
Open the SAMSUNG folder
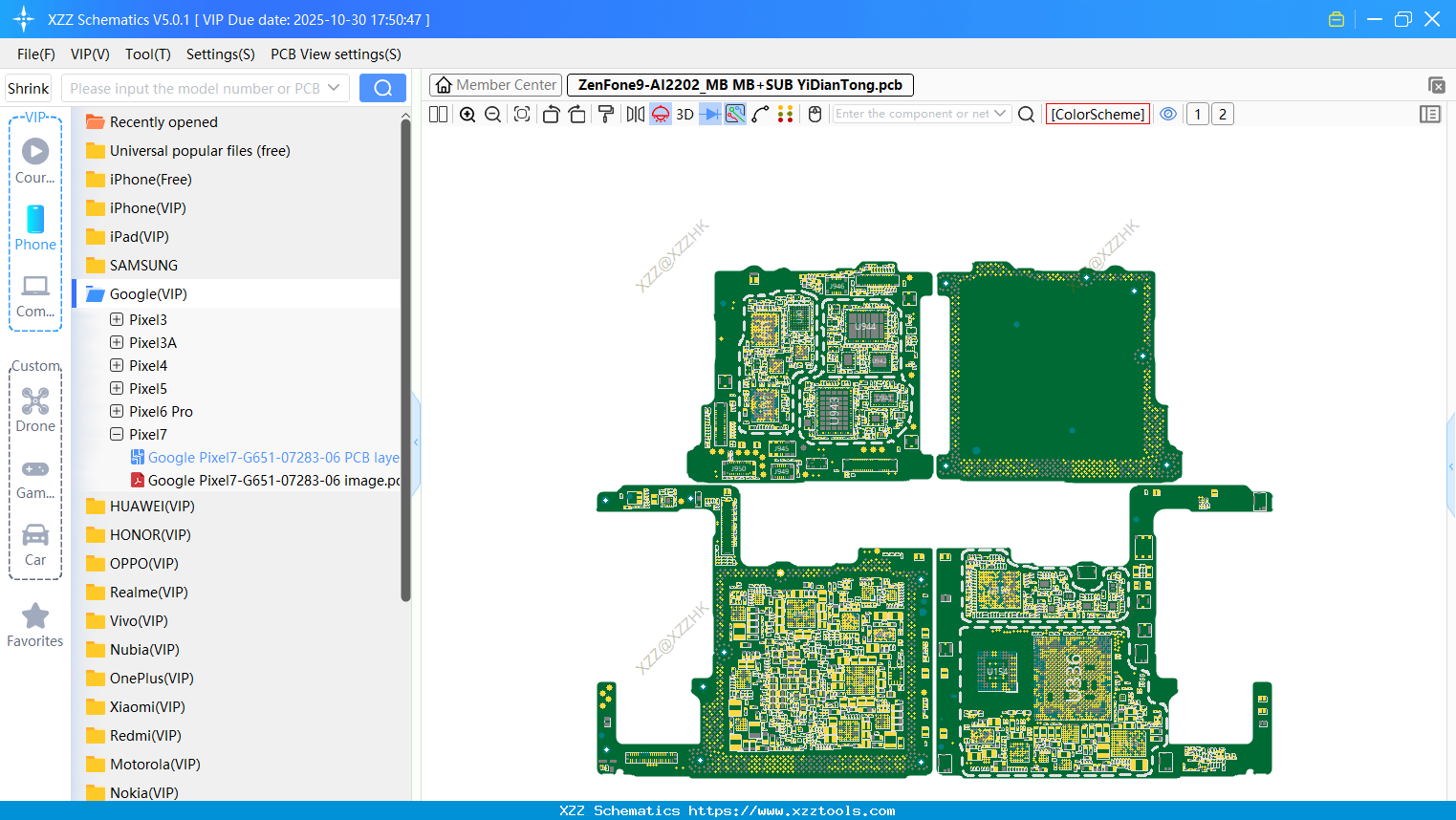click(x=132, y=265)
